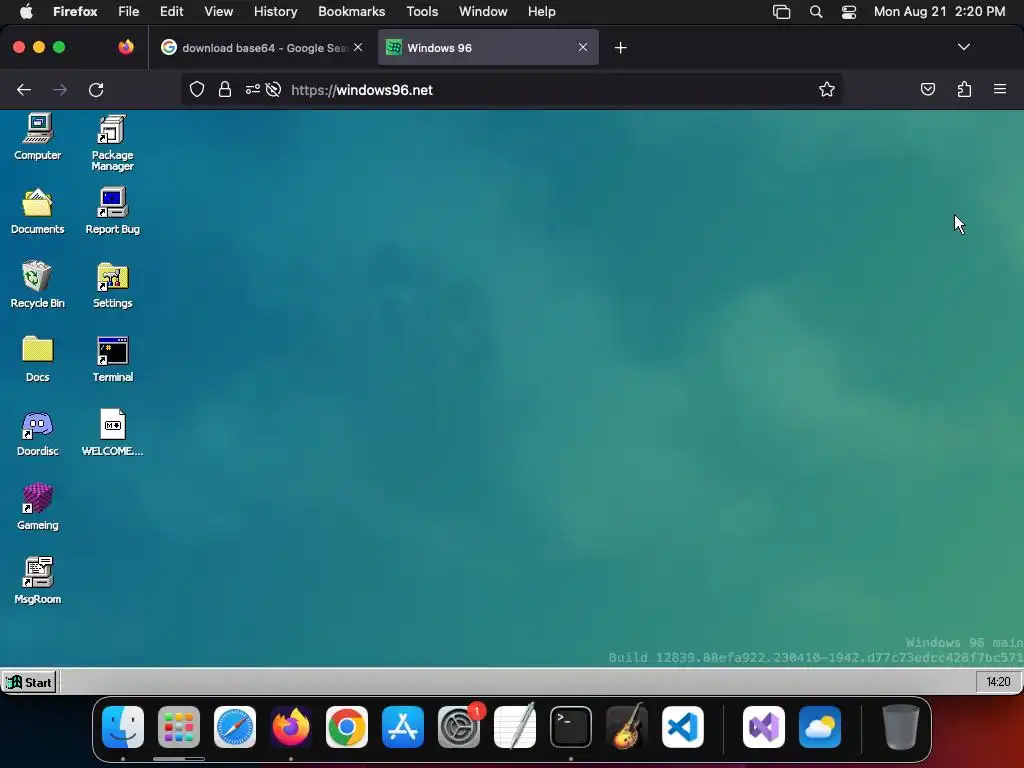Expand the list all tabs chevron
The width and height of the screenshot is (1024, 768).
[x=963, y=47]
